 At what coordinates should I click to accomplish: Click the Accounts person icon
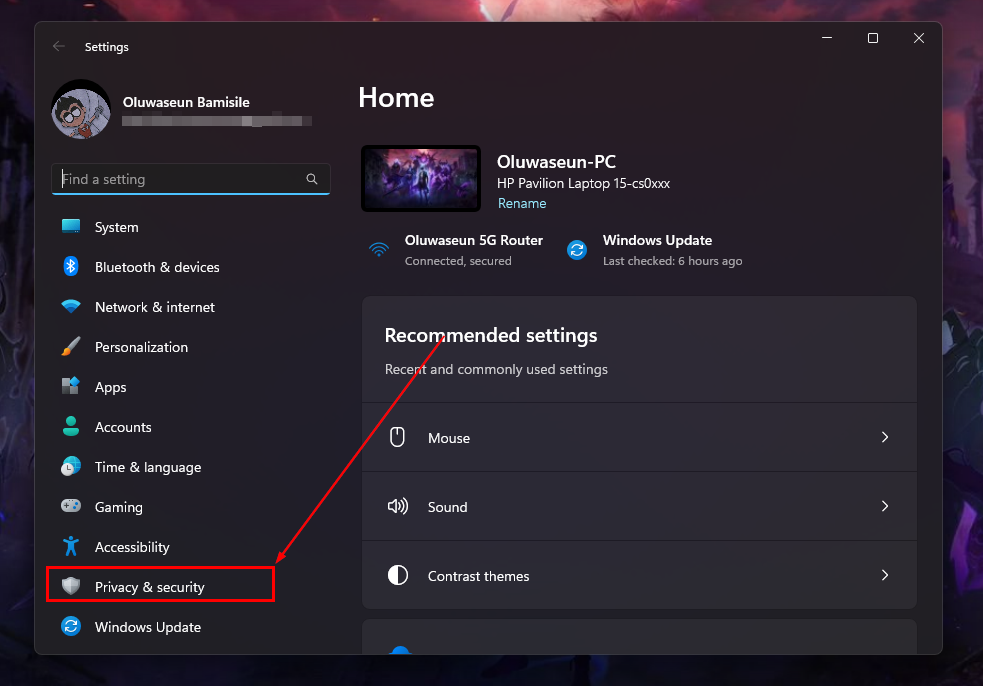pos(71,427)
